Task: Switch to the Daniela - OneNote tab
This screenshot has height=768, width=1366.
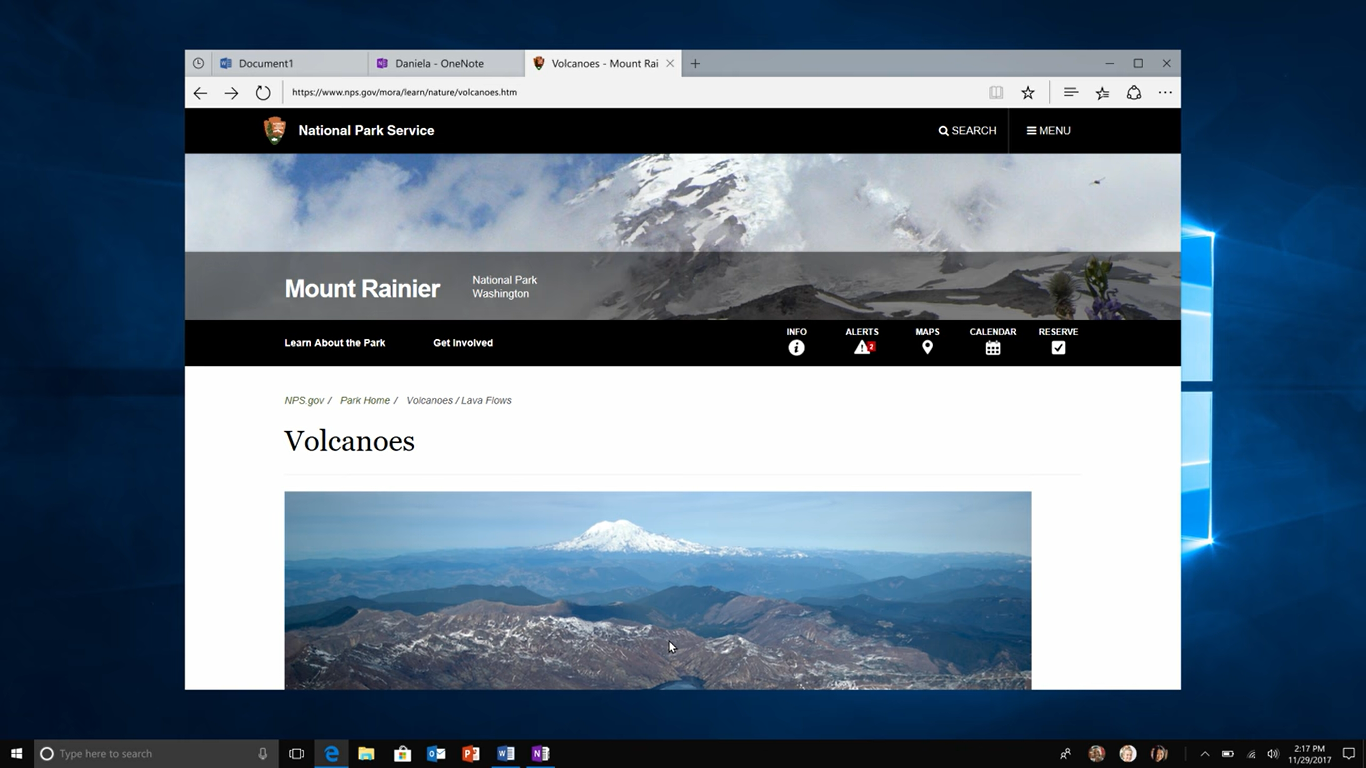Action: click(x=438, y=62)
